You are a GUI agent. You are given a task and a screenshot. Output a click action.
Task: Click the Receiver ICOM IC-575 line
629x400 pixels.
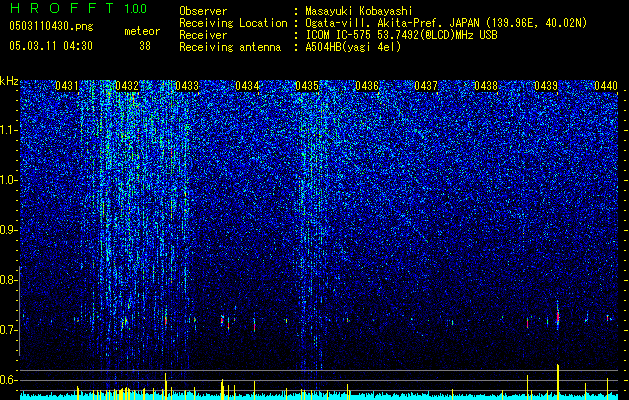coord(401,35)
